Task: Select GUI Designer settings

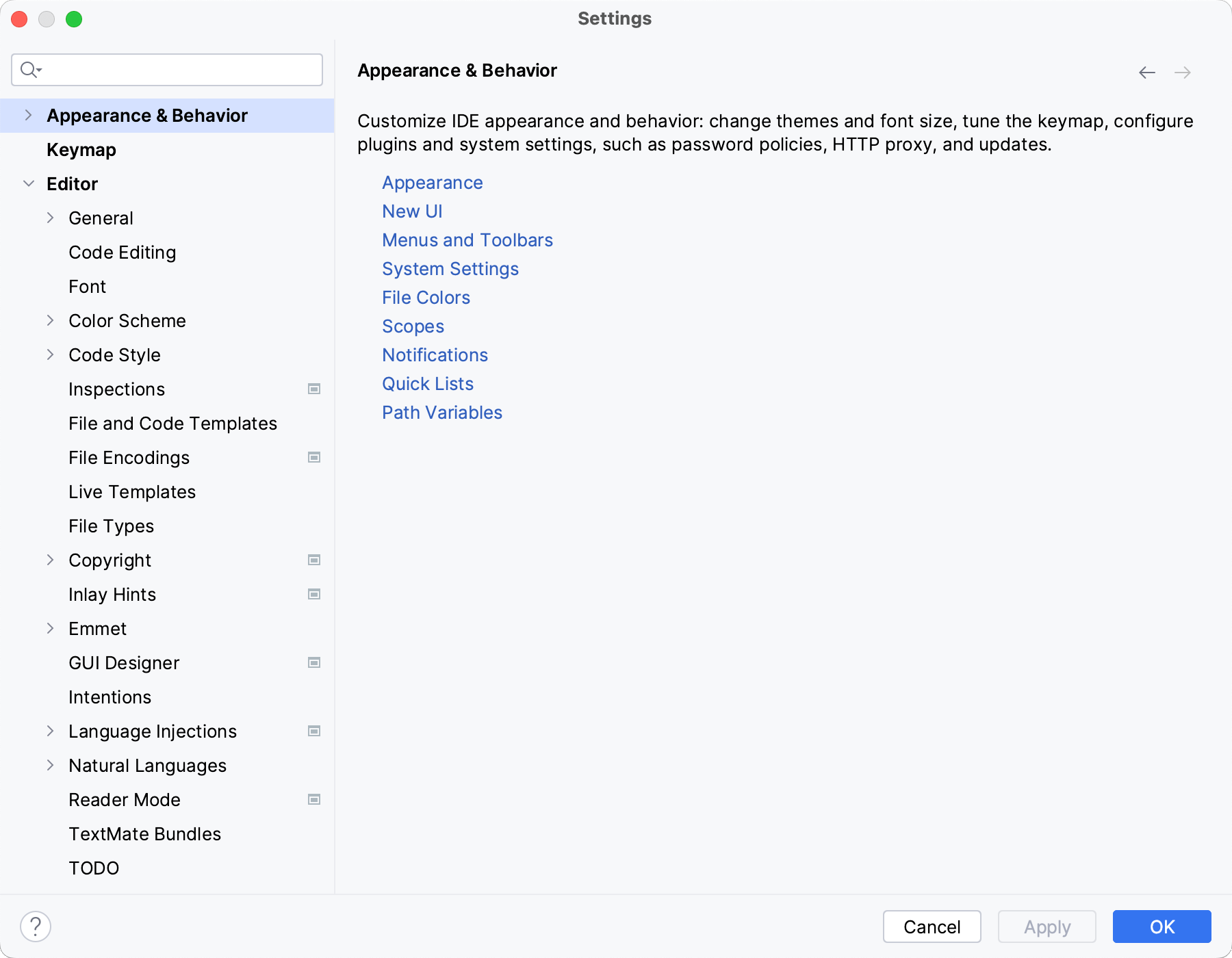Action: point(167,663)
